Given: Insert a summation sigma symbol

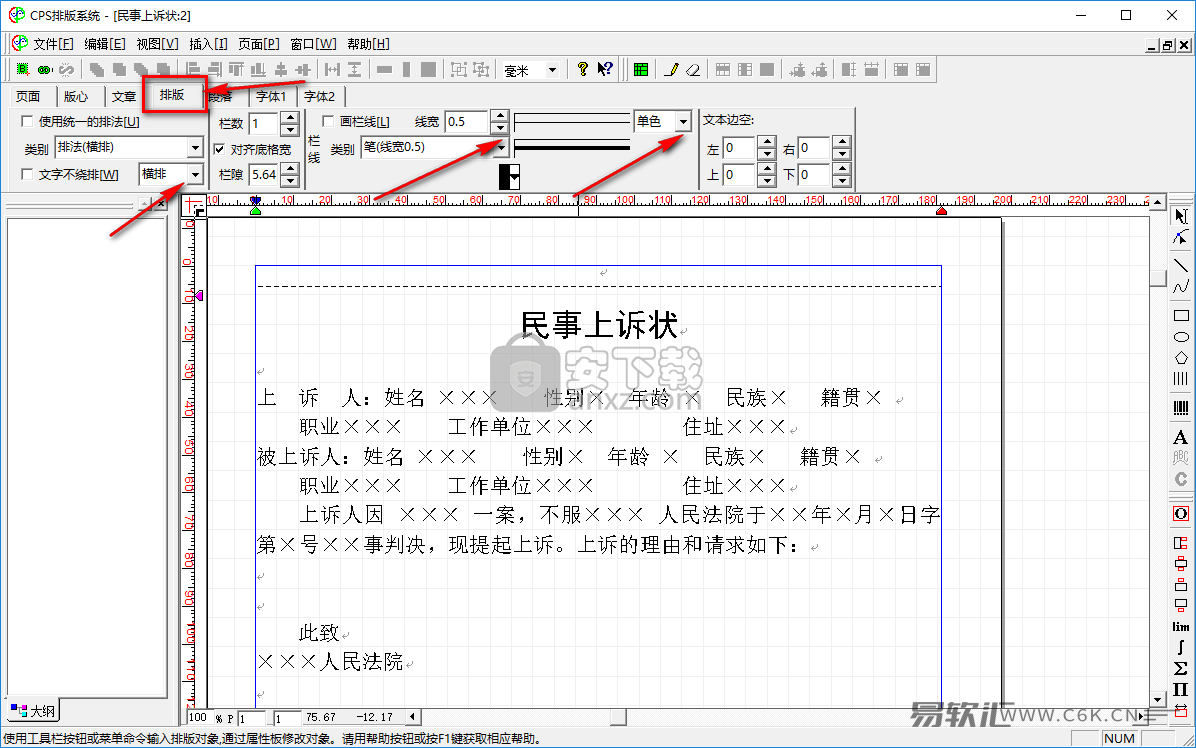Looking at the screenshot, I should point(1181,669).
